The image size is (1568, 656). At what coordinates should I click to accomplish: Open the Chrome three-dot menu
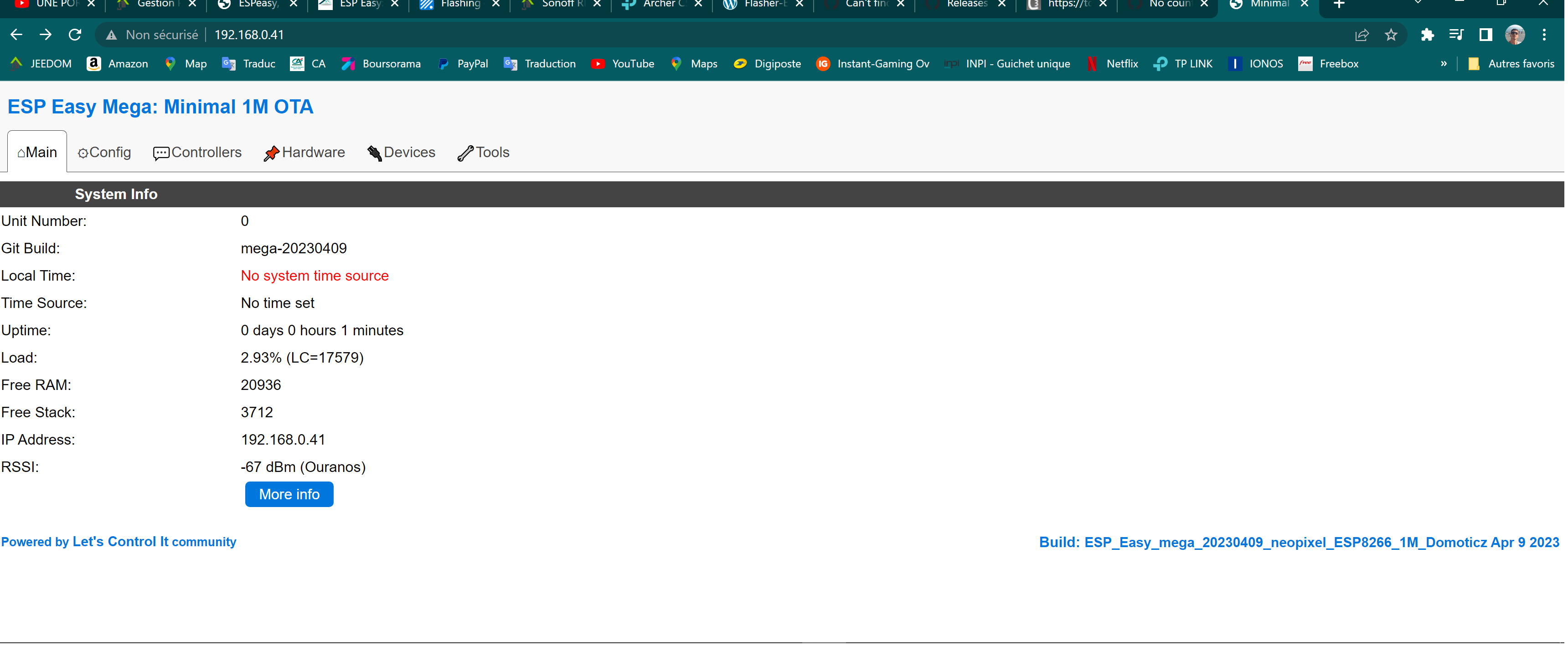tap(1545, 35)
